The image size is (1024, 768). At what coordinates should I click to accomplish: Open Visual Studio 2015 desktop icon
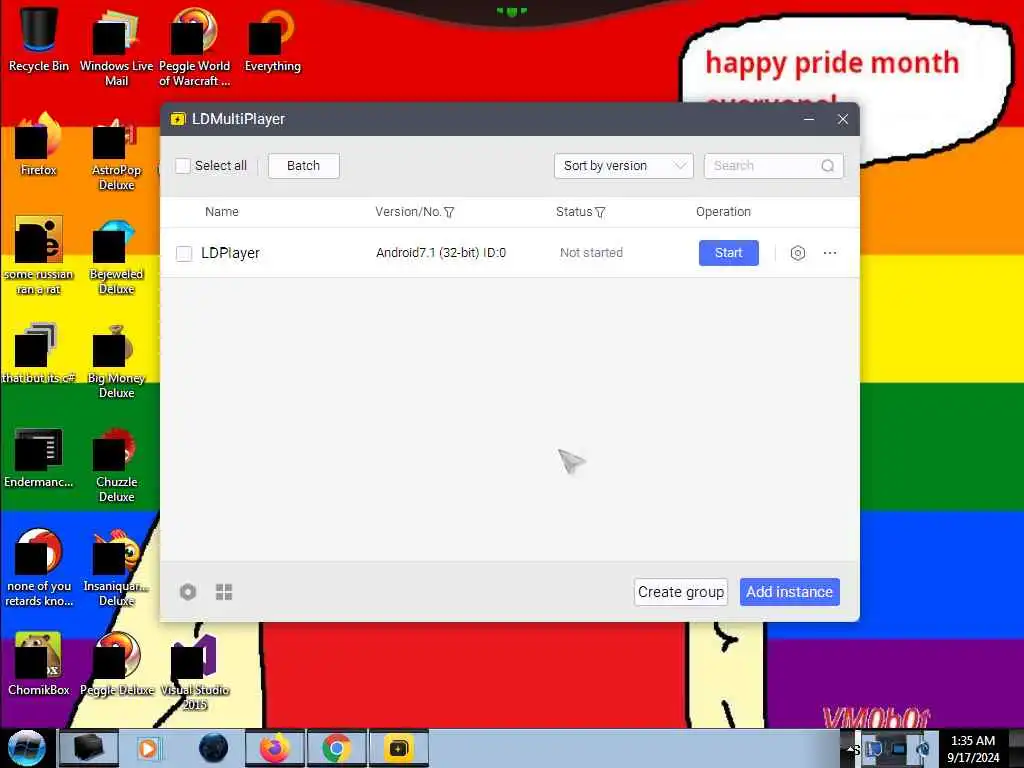point(195,673)
